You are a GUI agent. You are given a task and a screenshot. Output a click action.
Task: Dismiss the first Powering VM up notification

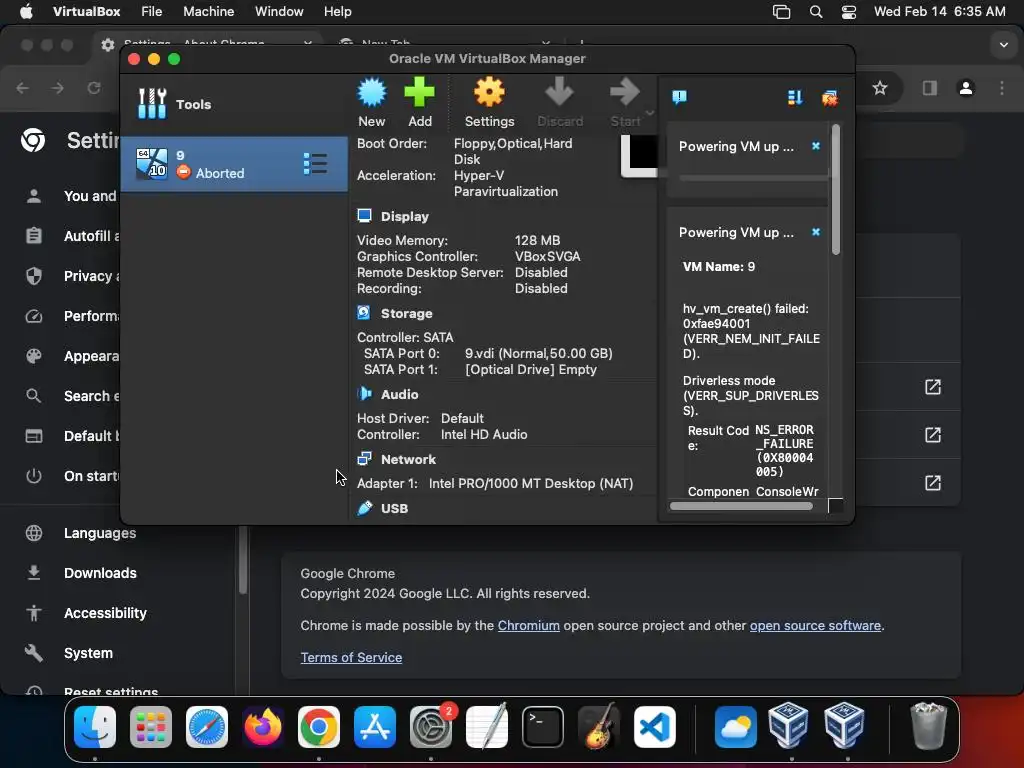coord(816,146)
